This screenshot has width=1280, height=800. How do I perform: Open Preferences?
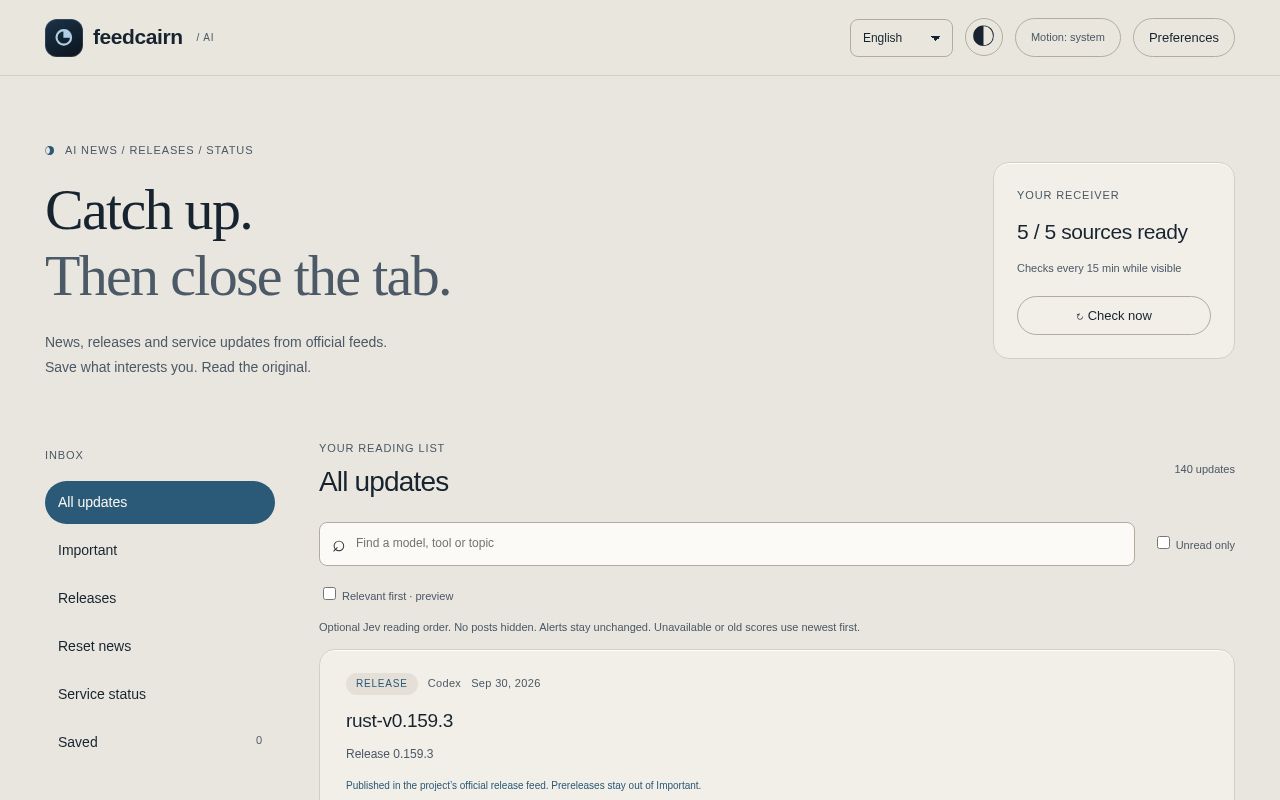(1184, 37)
